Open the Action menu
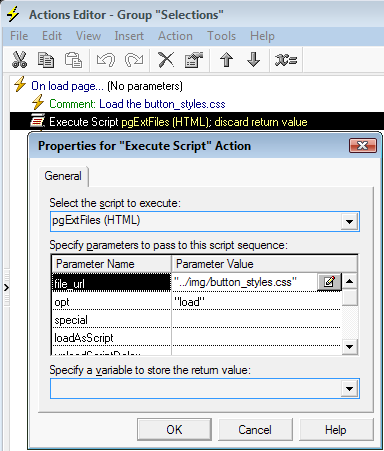This screenshot has height=451, width=384. click(175, 36)
